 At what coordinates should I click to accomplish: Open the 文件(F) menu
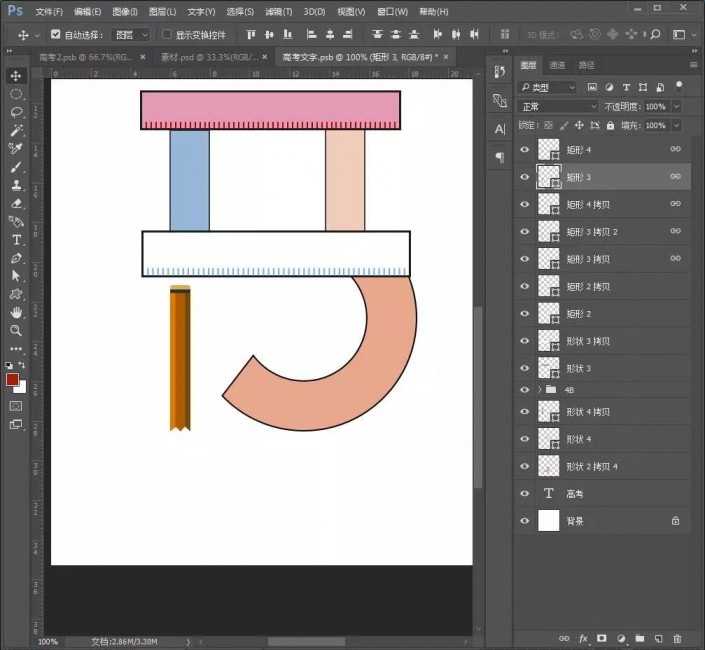point(49,12)
